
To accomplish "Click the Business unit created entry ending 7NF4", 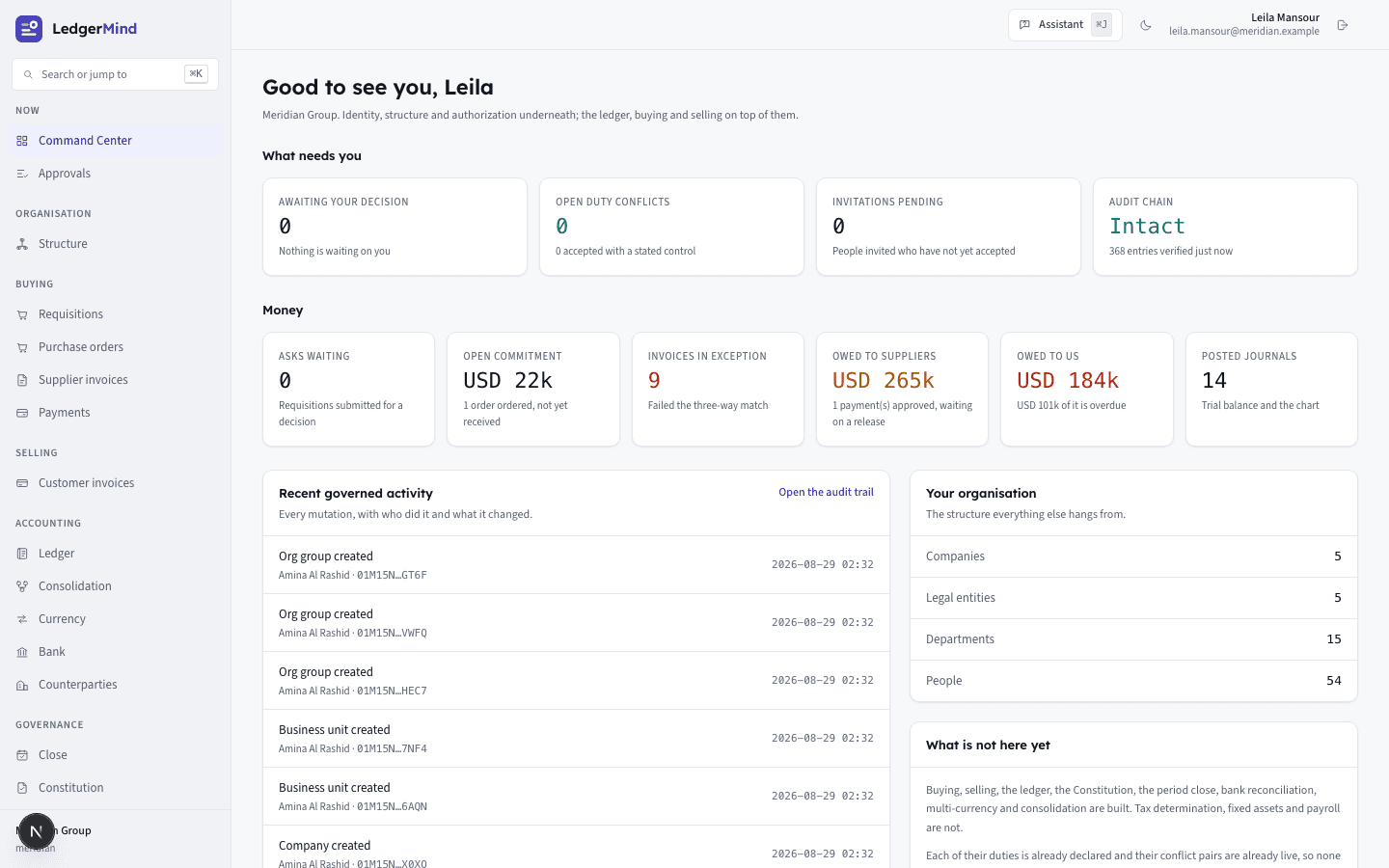I will (x=576, y=739).
